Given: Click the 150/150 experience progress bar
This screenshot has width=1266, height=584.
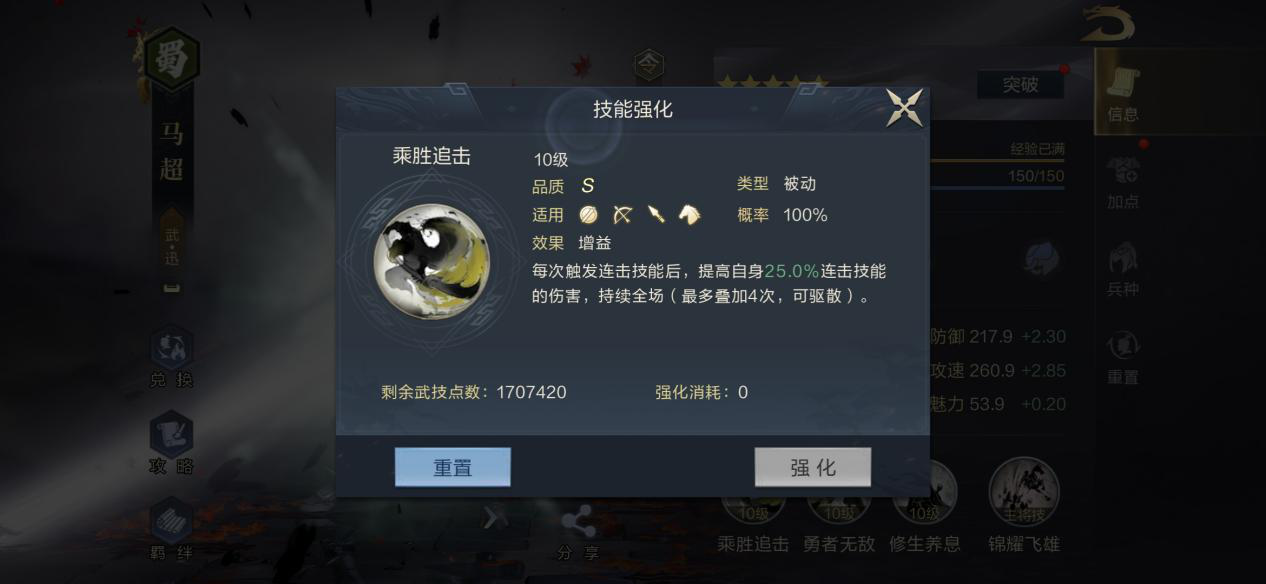Looking at the screenshot, I should [x=997, y=177].
